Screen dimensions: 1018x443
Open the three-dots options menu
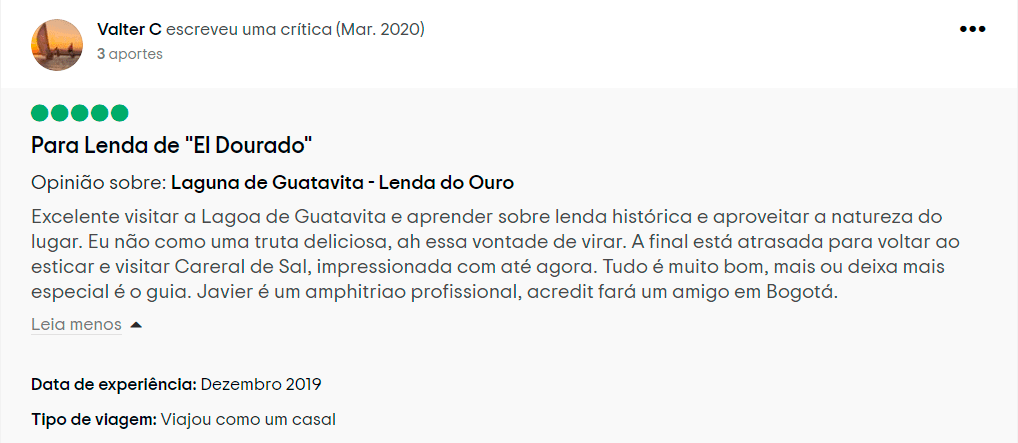pyautogui.click(x=972, y=29)
